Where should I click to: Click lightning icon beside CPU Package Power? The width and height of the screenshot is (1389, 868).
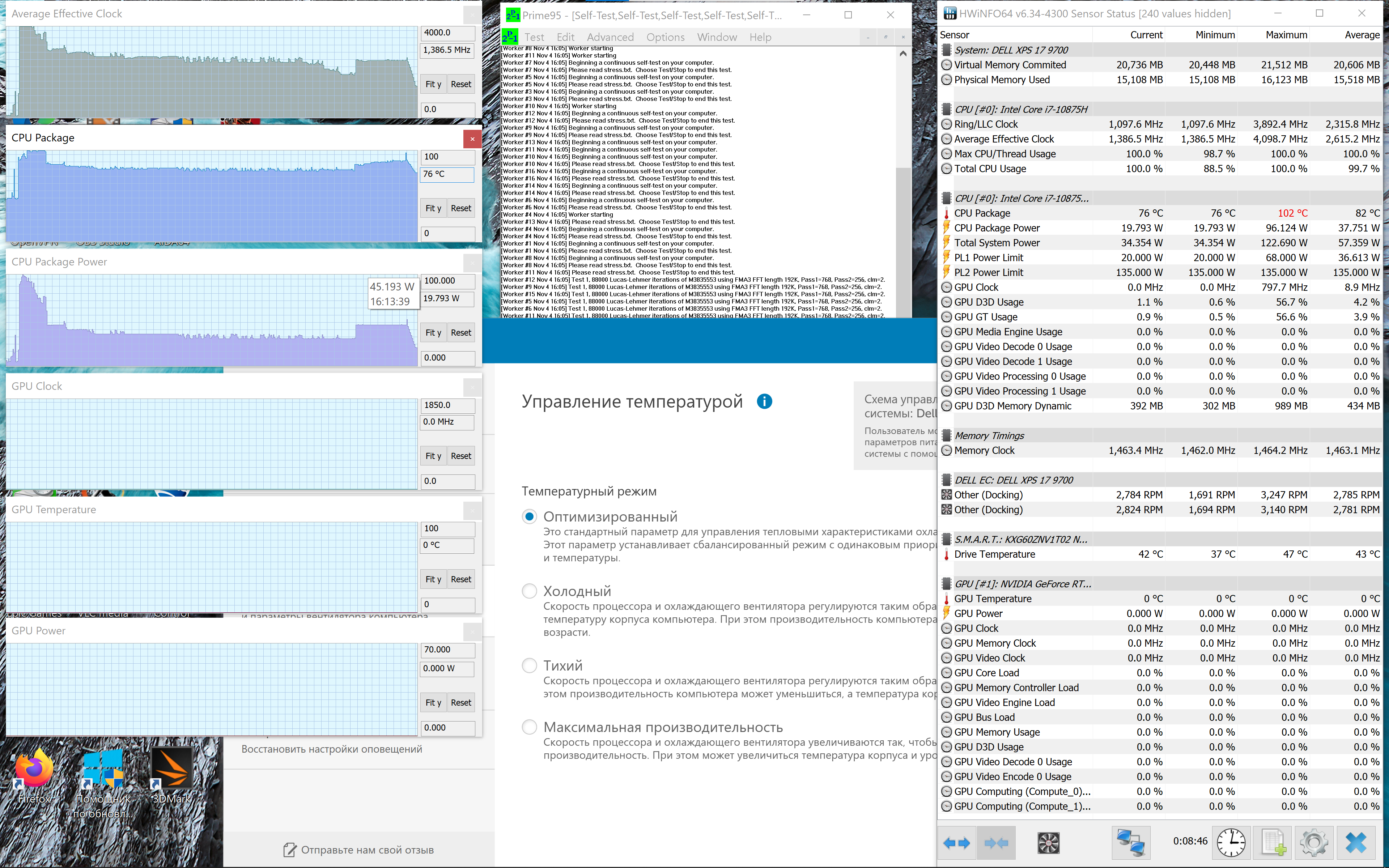(x=946, y=228)
